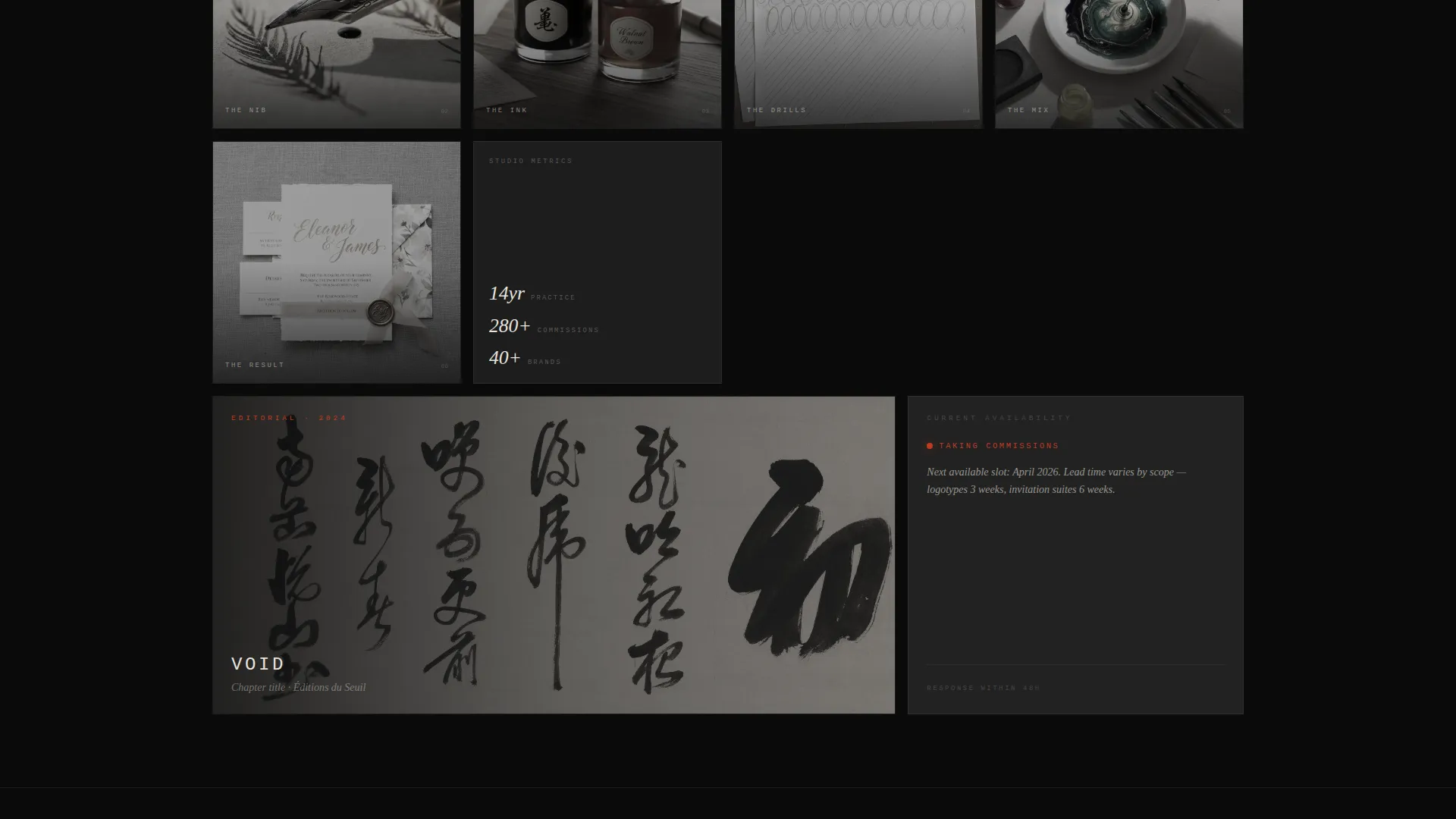Click the Current Availability heading
Image resolution: width=1456 pixels, height=819 pixels.
tap(999, 418)
